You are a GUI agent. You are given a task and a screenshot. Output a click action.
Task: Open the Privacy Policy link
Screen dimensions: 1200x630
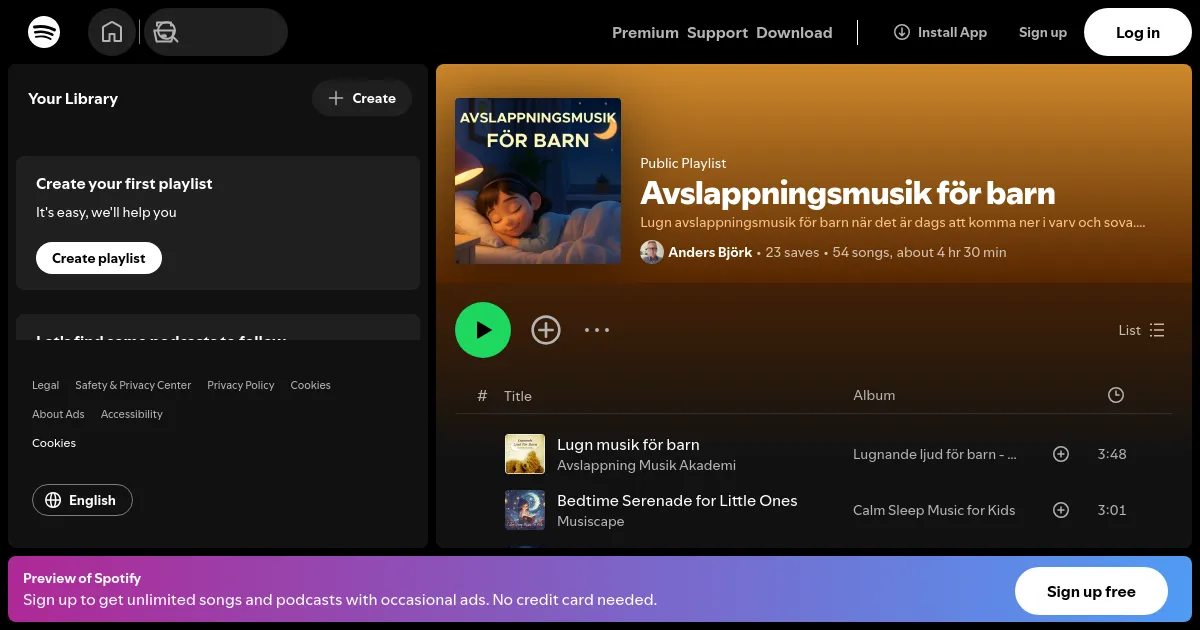(x=240, y=385)
